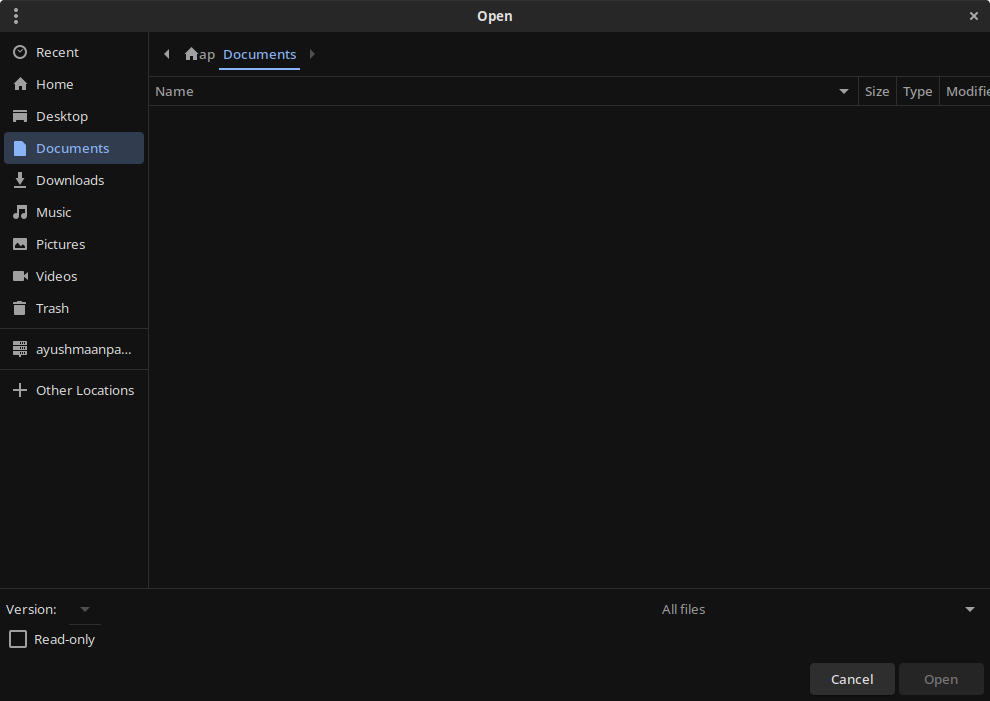The image size is (990, 701).
Task: Browse Other Locations
Action: tap(74, 390)
